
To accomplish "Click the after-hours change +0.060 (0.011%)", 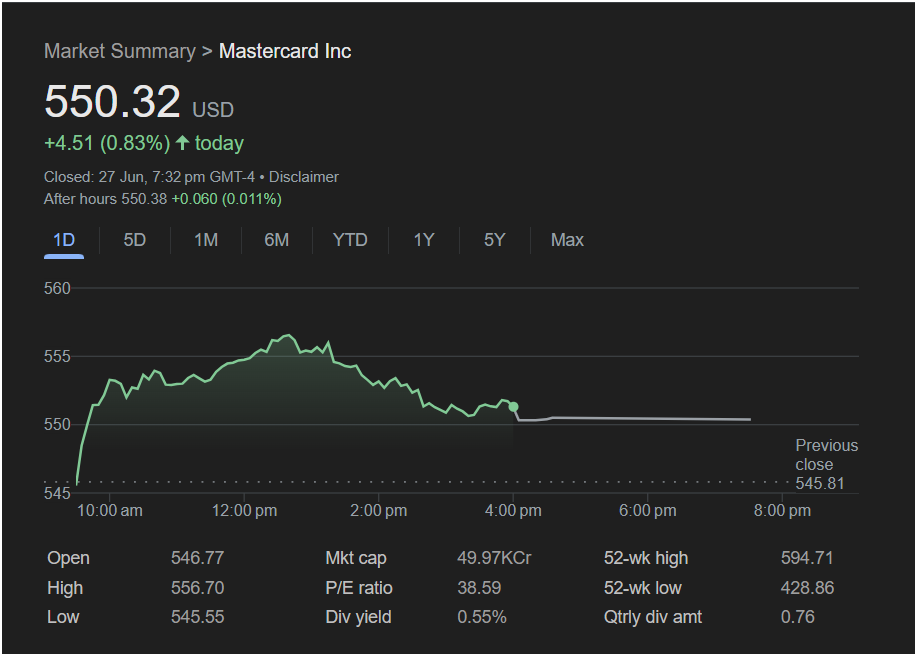I will 226,199.
